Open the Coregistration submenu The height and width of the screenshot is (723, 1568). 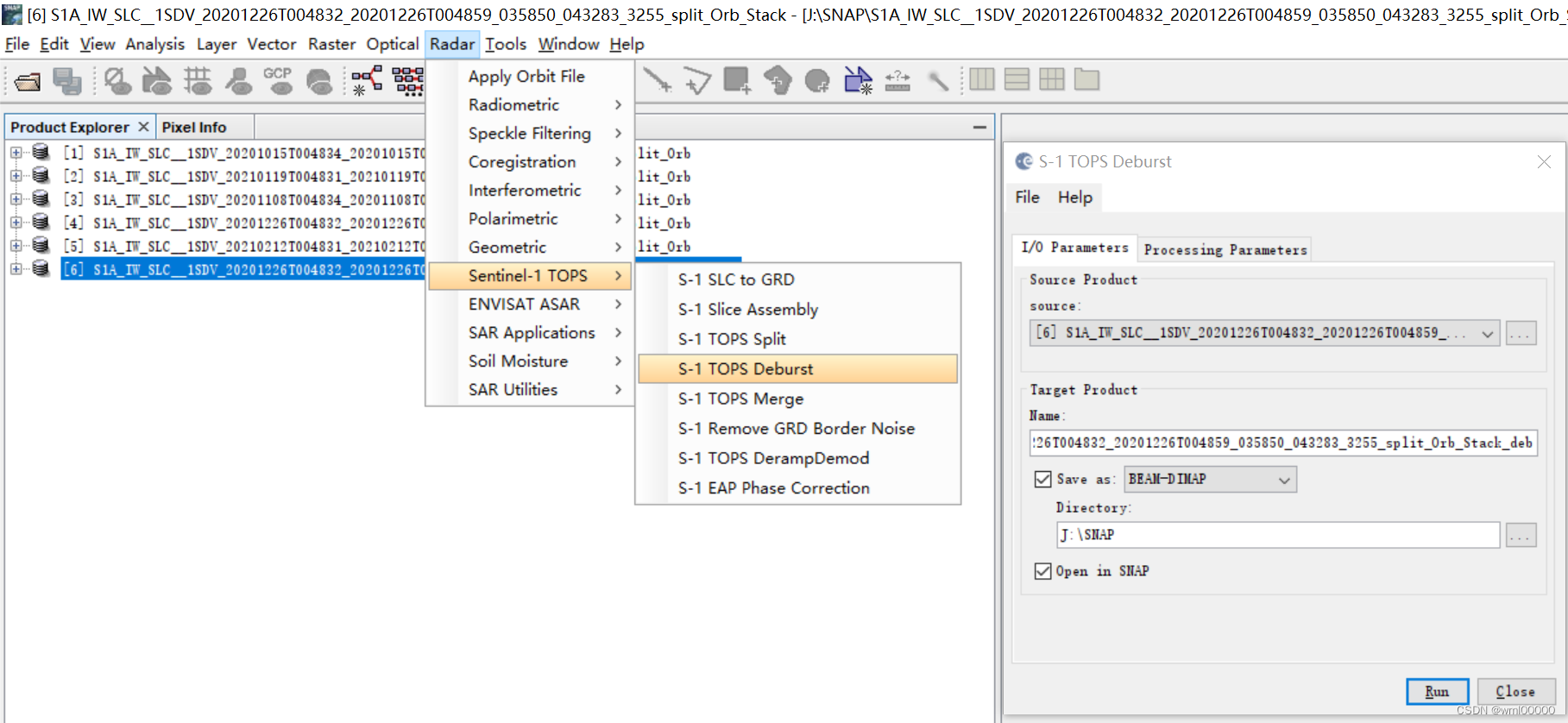coord(531,161)
